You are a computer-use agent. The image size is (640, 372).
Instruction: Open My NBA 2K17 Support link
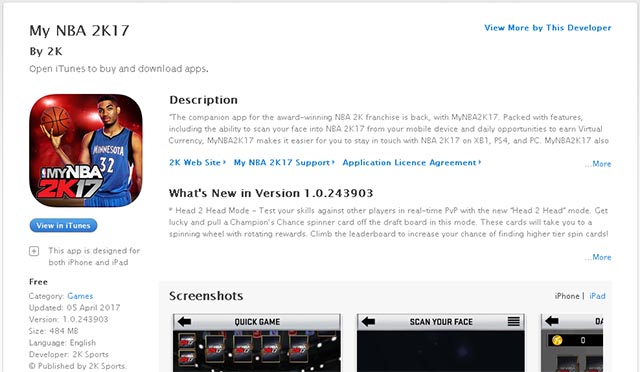pos(284,163)
